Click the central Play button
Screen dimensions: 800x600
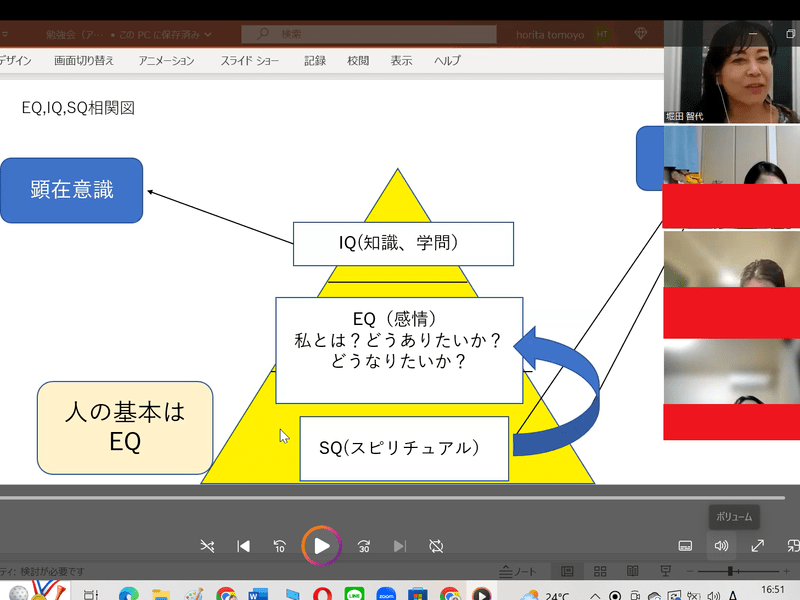(x=321, y=545)
